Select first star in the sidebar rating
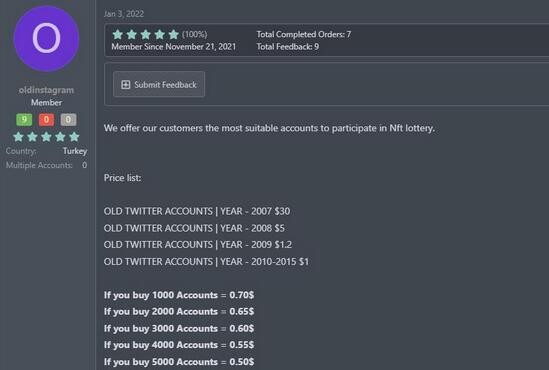This screenshot has height=370, width=549. (x=18, y=137)
